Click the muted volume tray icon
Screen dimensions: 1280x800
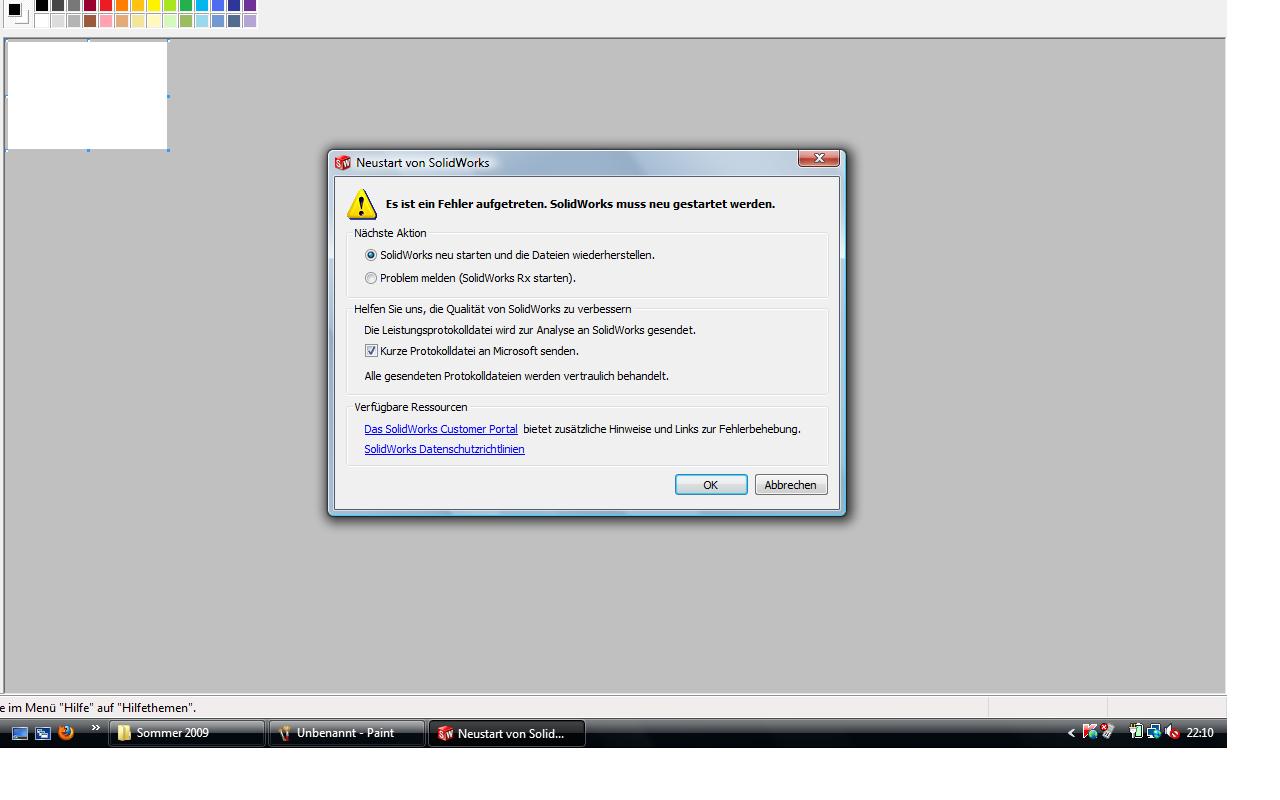(1172, 732)
